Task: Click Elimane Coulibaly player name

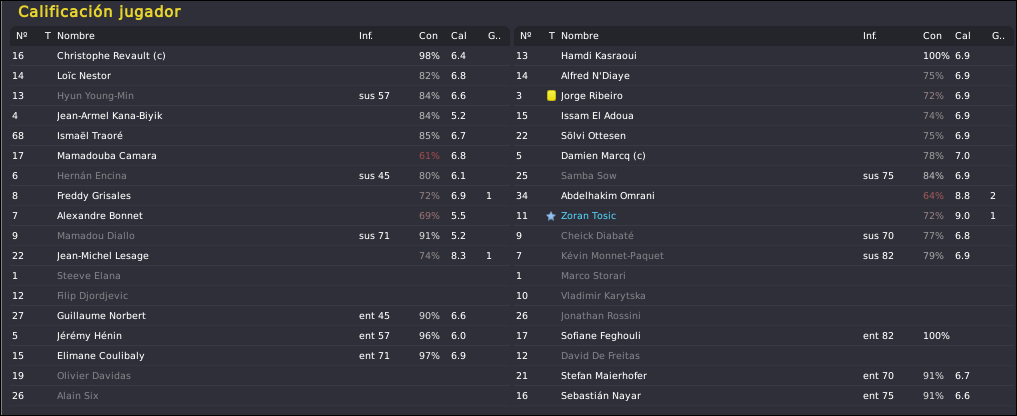Action: point(101,356)
